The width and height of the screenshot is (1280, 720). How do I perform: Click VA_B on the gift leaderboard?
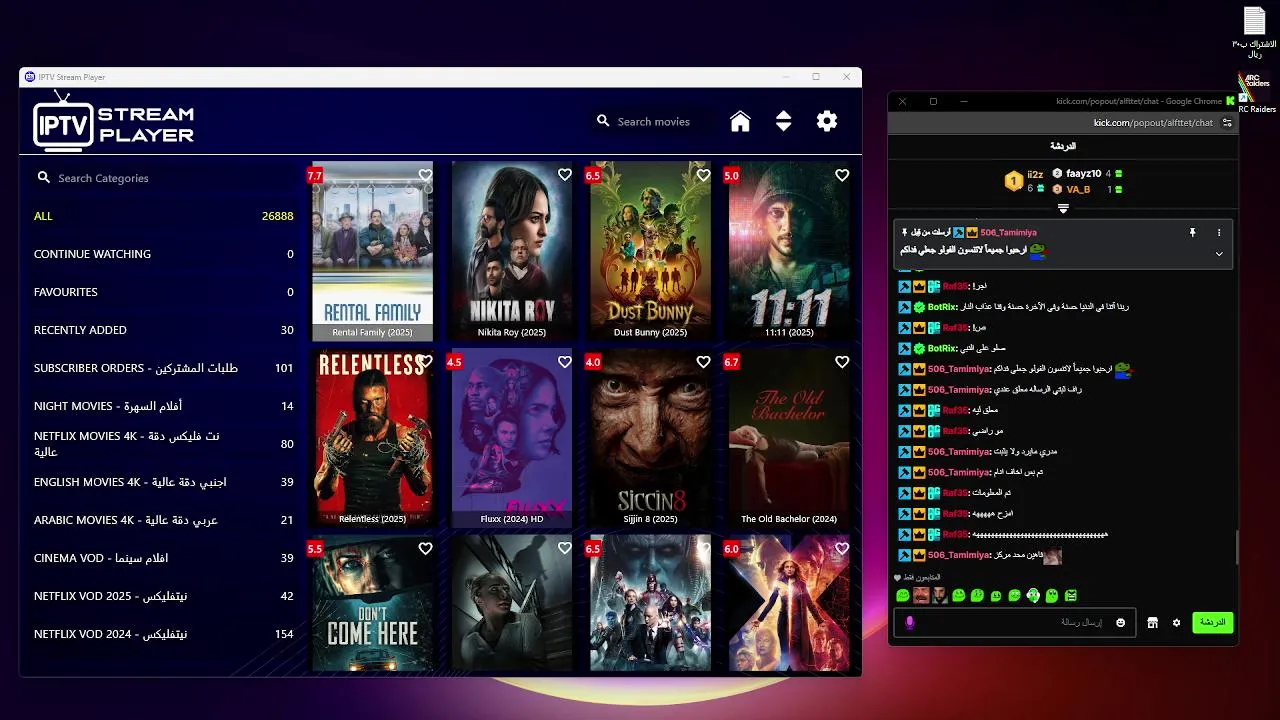pyautogui.click(x=1078, y=189)
